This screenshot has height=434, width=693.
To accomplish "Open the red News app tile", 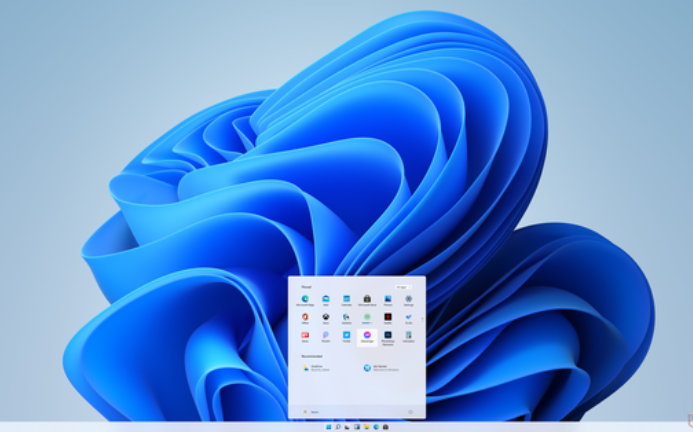I will click(305, 337).
